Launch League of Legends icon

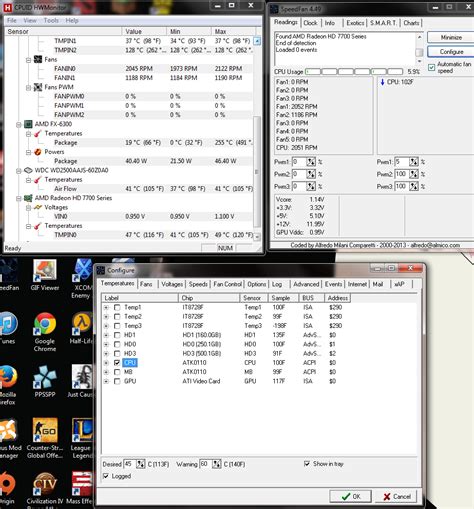click(81, 438)
